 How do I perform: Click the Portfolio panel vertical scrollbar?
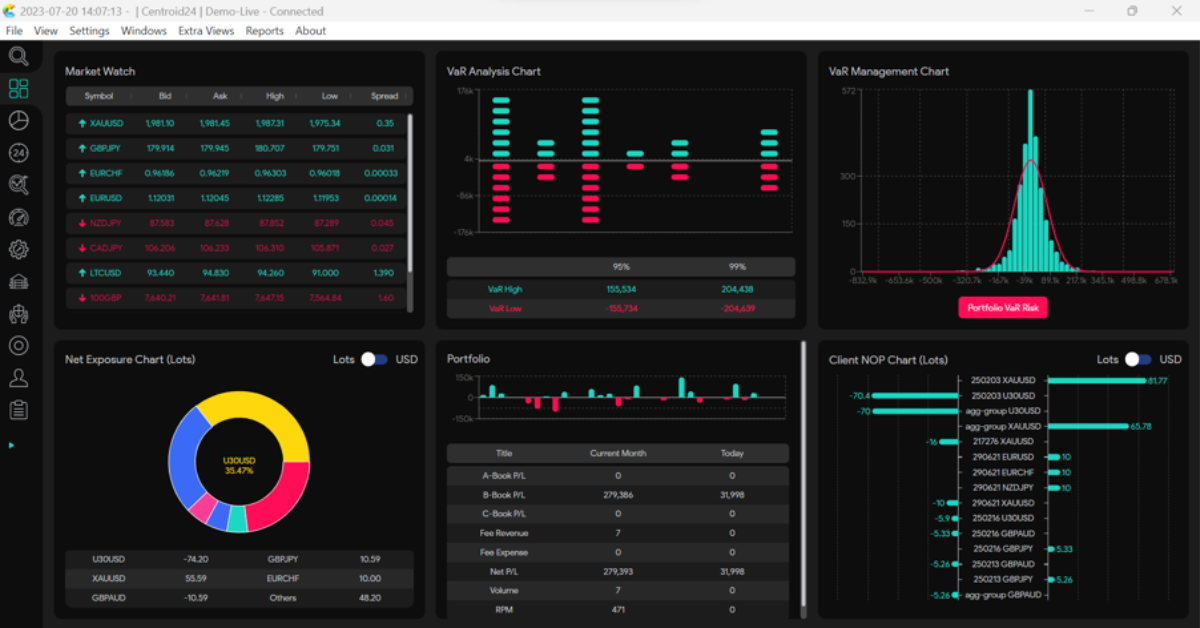[802, 480]
